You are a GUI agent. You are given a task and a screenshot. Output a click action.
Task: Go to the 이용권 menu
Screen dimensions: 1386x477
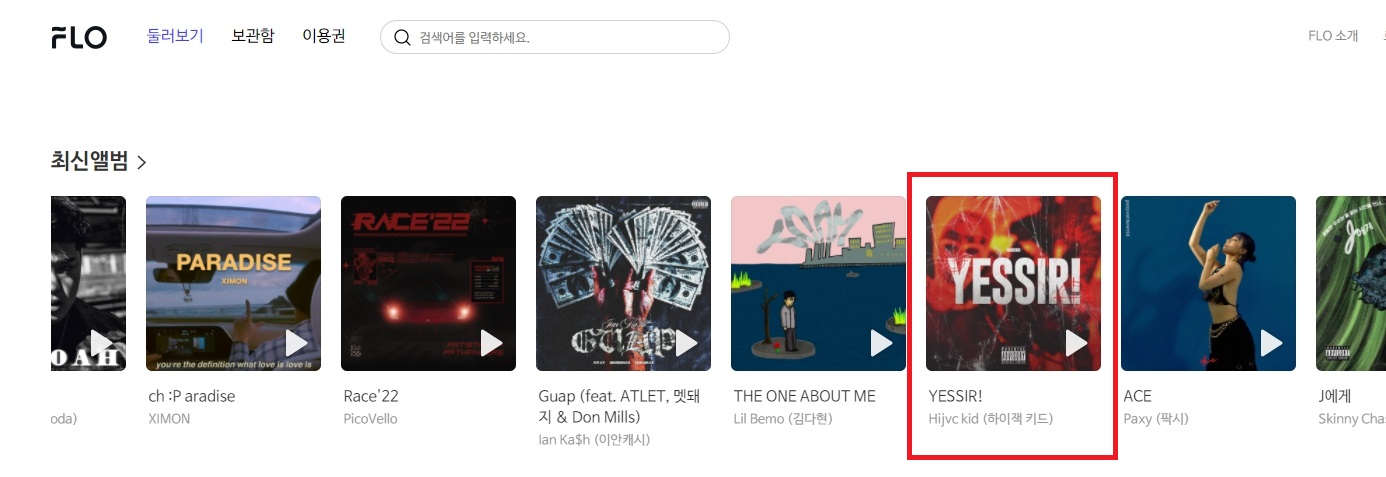(324, 36)
